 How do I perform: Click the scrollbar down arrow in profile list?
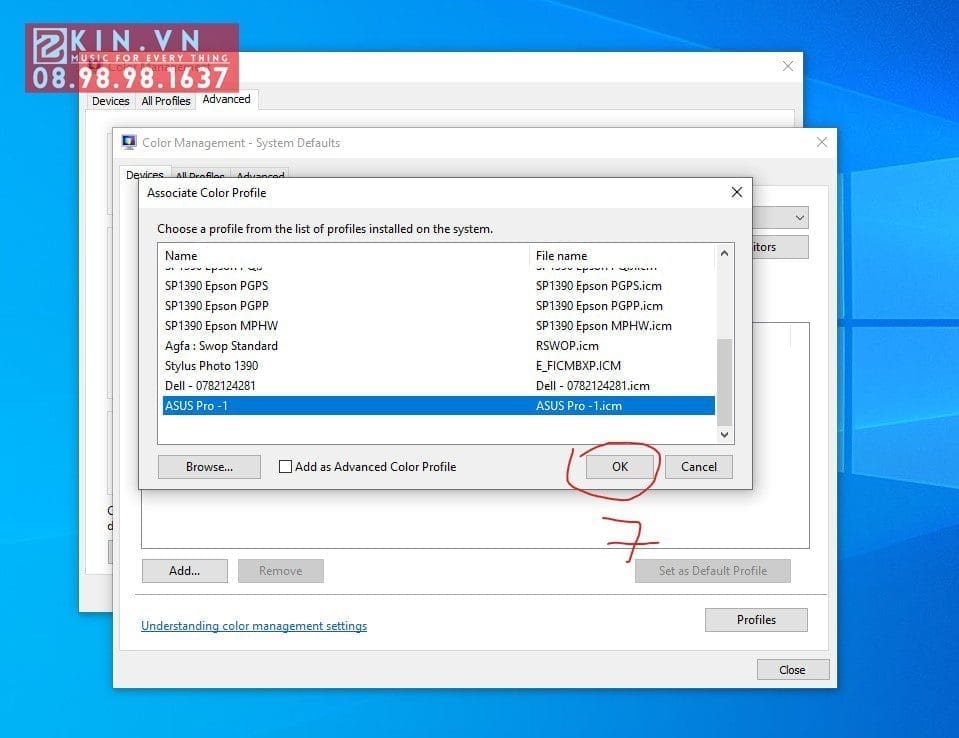click(724, 434)
